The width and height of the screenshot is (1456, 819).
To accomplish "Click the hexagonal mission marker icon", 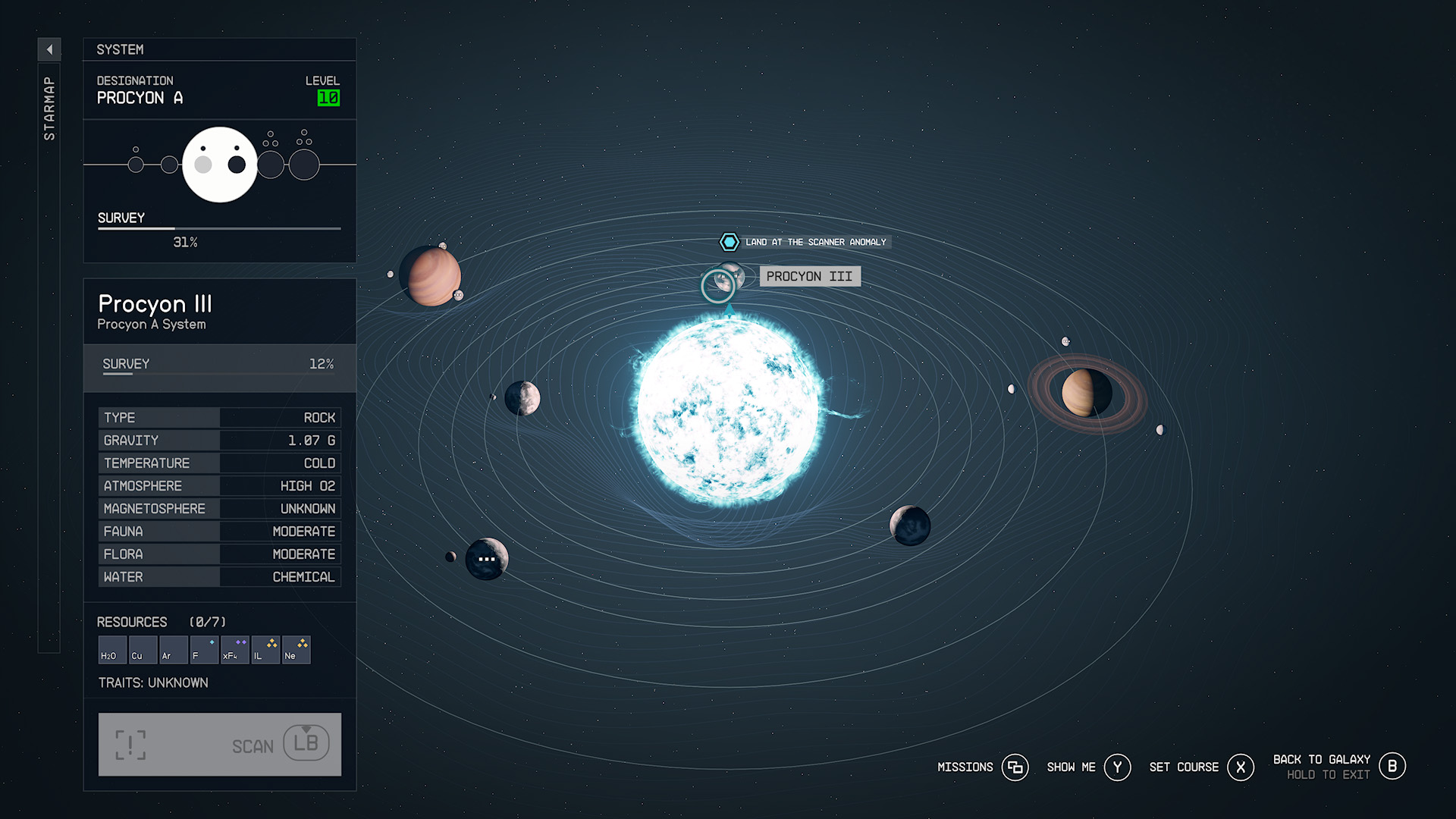I will pos(729,242).
